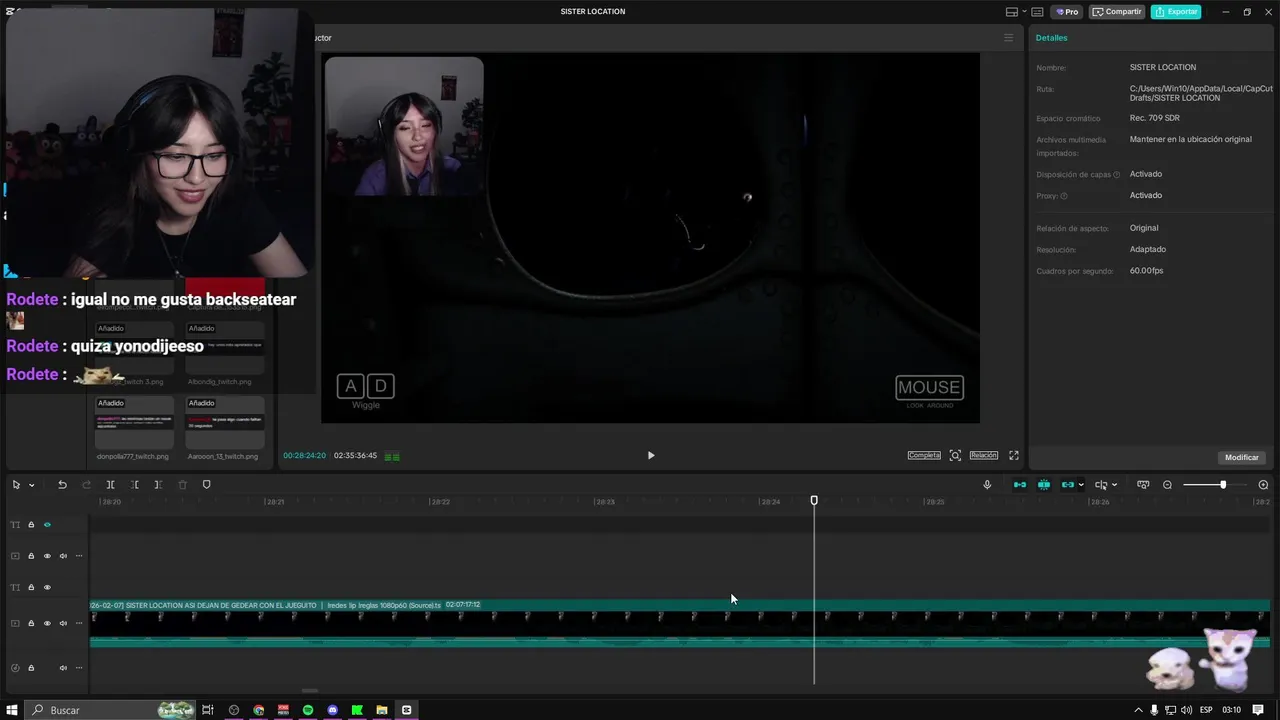Click the selection arrow tool

pos(16,485)
